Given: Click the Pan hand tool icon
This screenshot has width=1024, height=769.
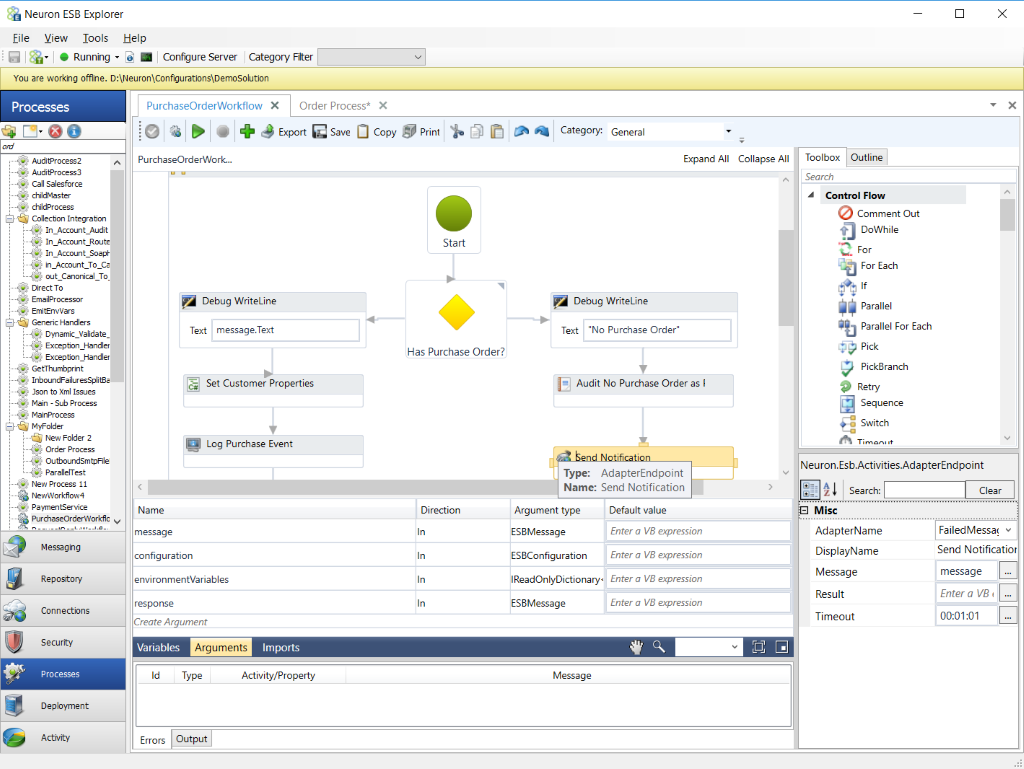Looking at the screenshot, I should point(636,647).
